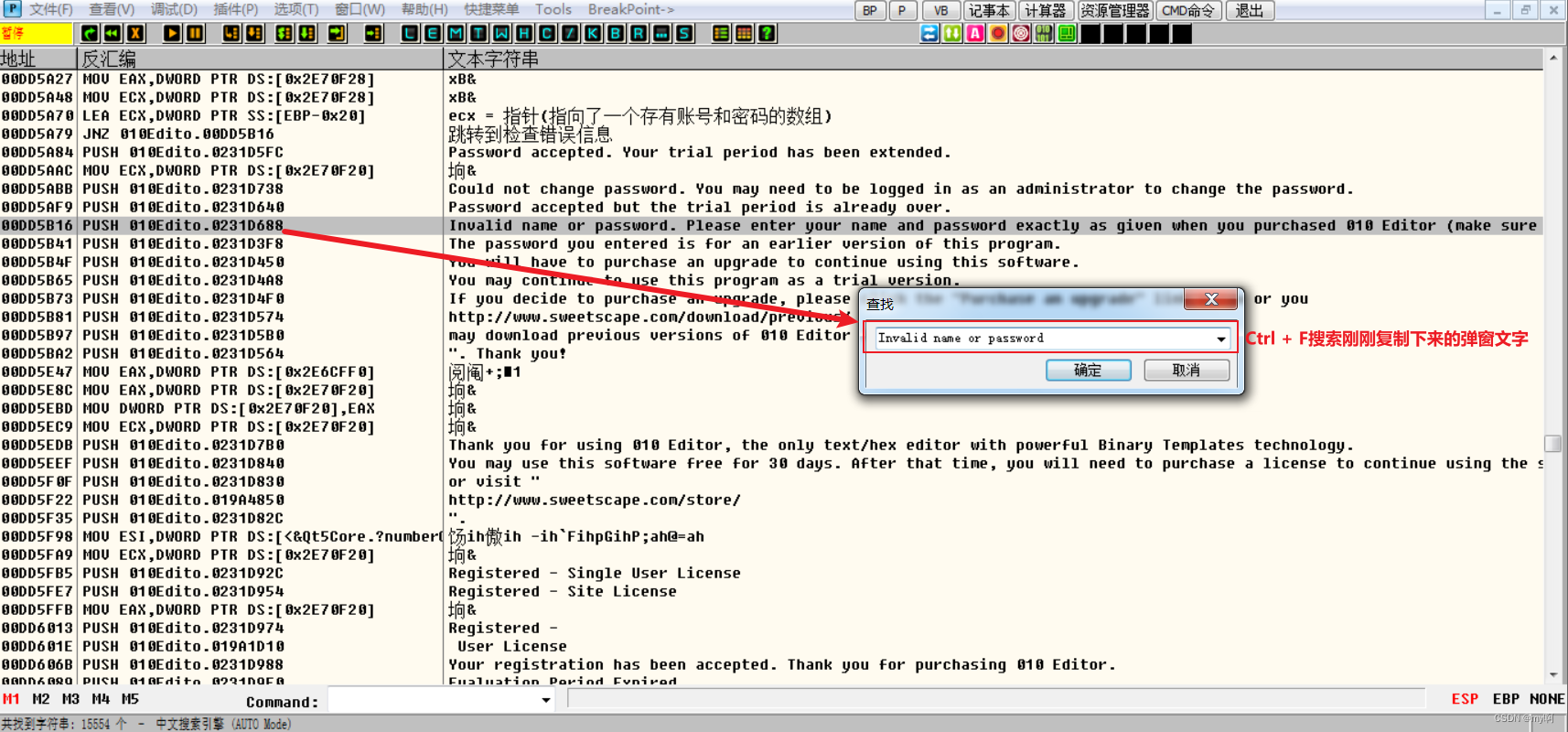Open the R (References) window icon
1568x732 pixels.
click(x=639, y=34)
